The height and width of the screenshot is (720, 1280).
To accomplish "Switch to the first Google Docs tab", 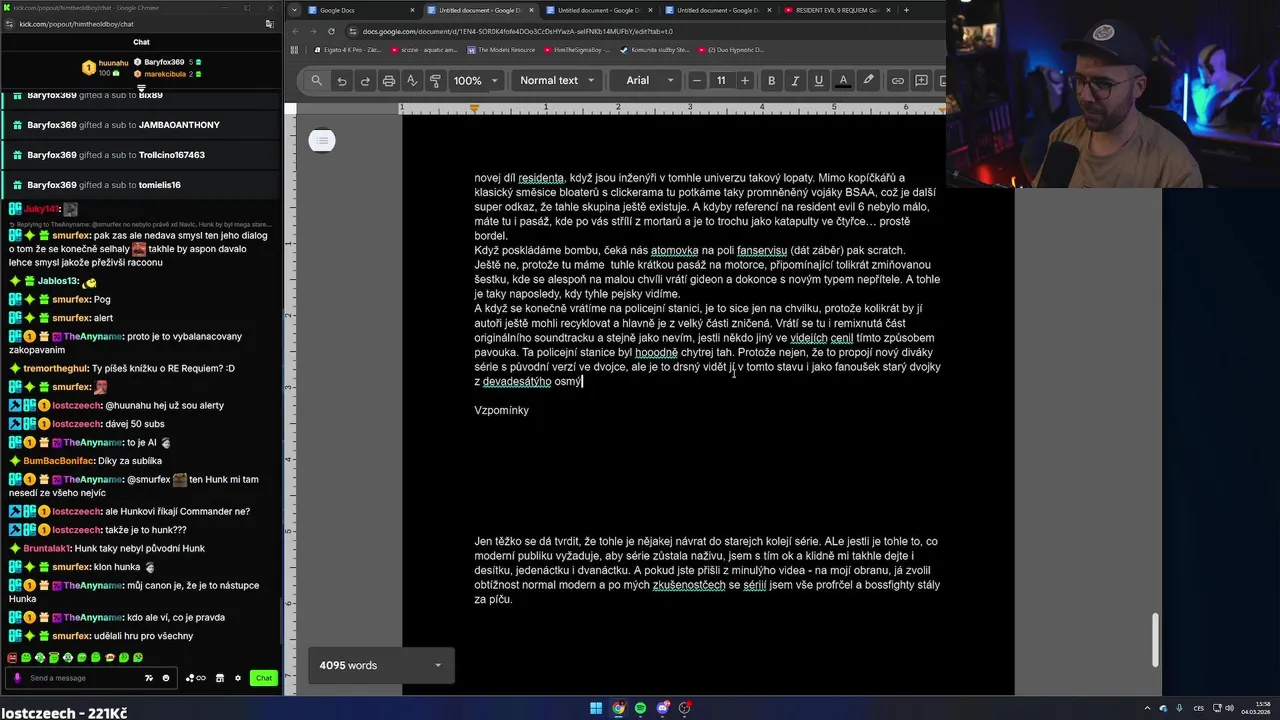I will point(361,10).
